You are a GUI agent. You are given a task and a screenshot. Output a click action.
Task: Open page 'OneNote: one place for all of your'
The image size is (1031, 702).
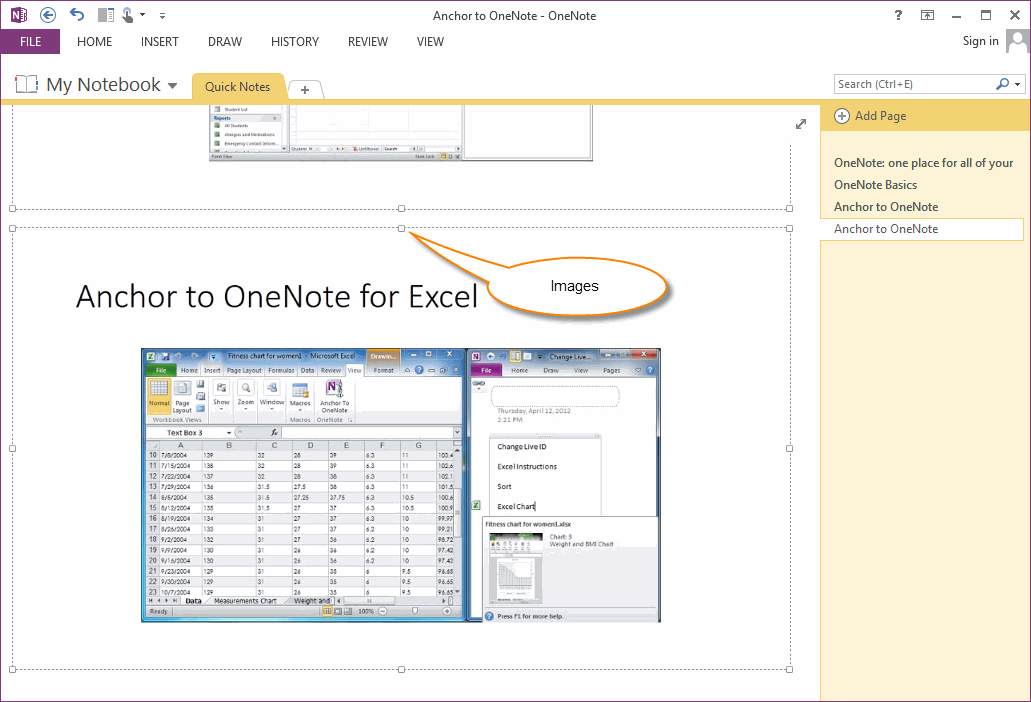923,163
